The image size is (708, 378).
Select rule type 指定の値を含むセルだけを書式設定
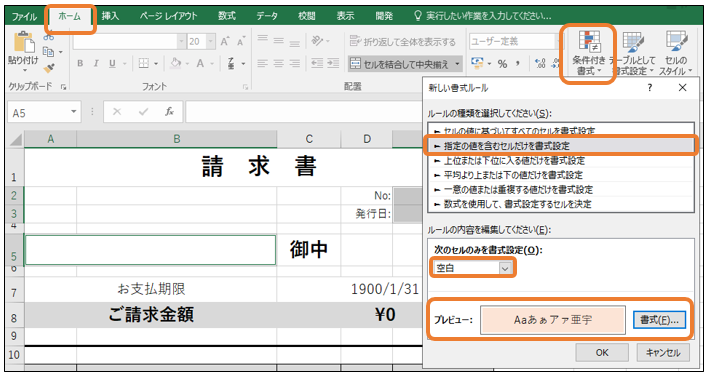561,146
